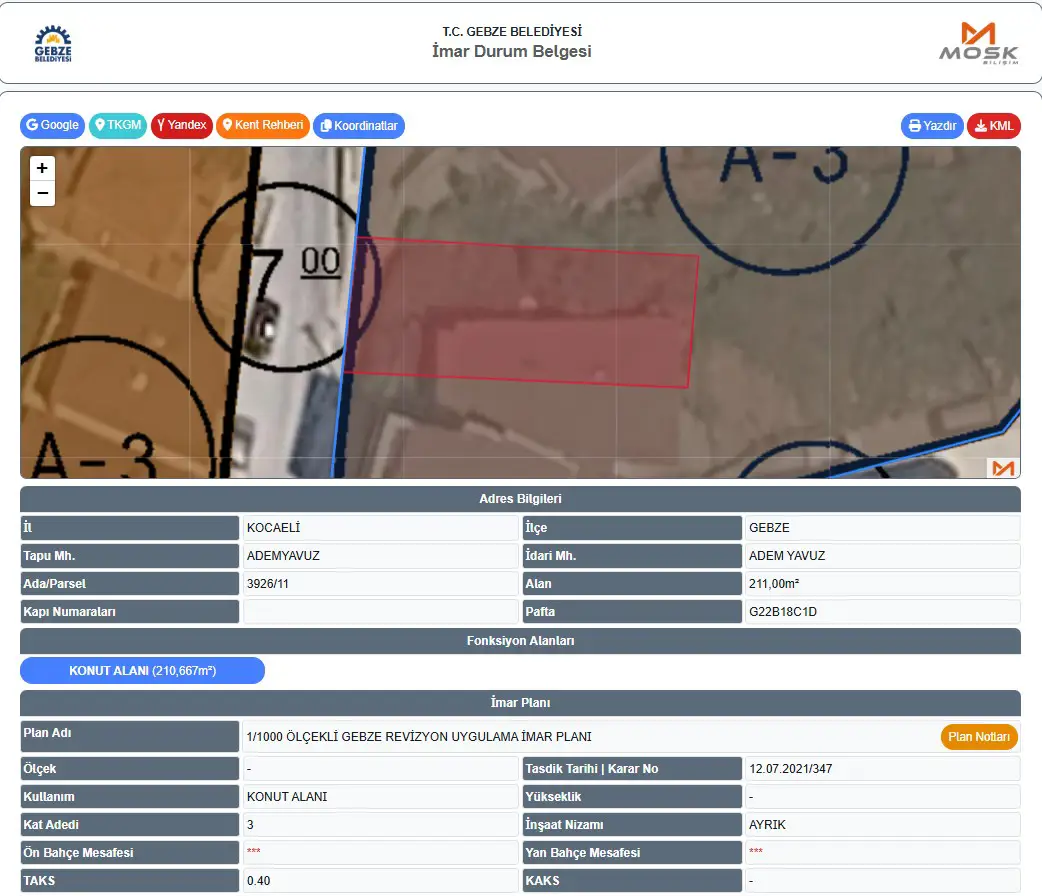Click the İlçe value GEBZE
The height and width of the screenshot is (896, 1042).
click(x=769, y=528)
